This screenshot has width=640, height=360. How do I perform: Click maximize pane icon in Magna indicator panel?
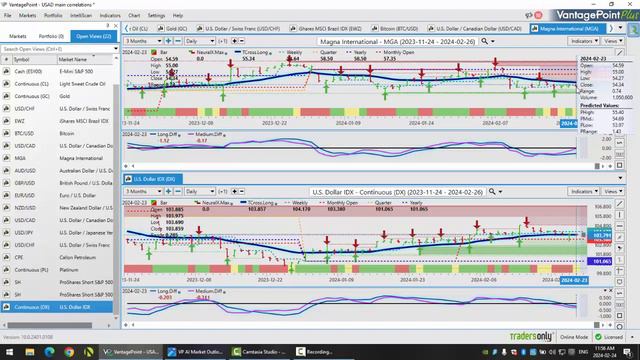[620, 165]
